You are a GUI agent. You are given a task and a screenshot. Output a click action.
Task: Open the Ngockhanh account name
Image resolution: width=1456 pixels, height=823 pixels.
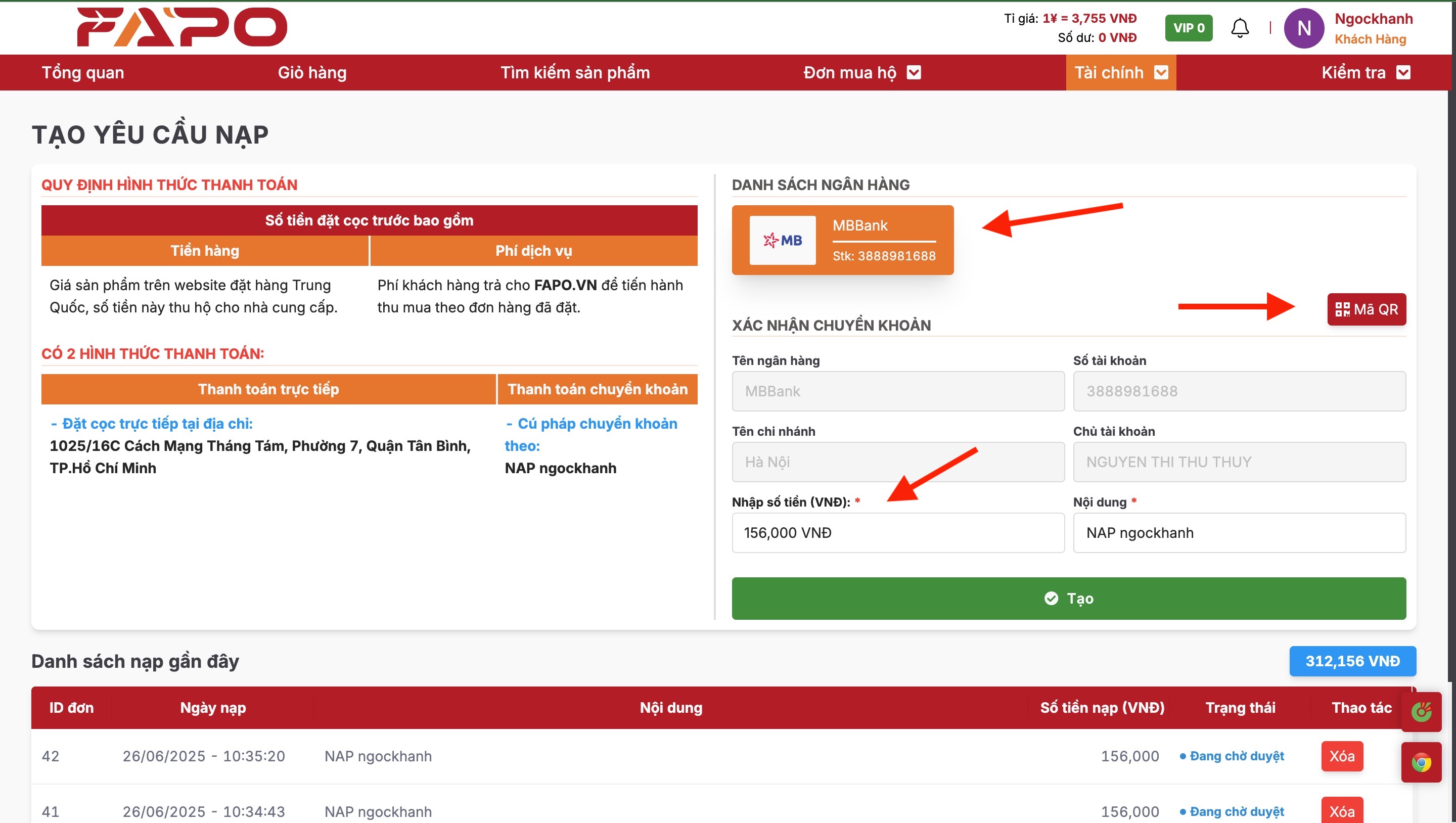1373,19
